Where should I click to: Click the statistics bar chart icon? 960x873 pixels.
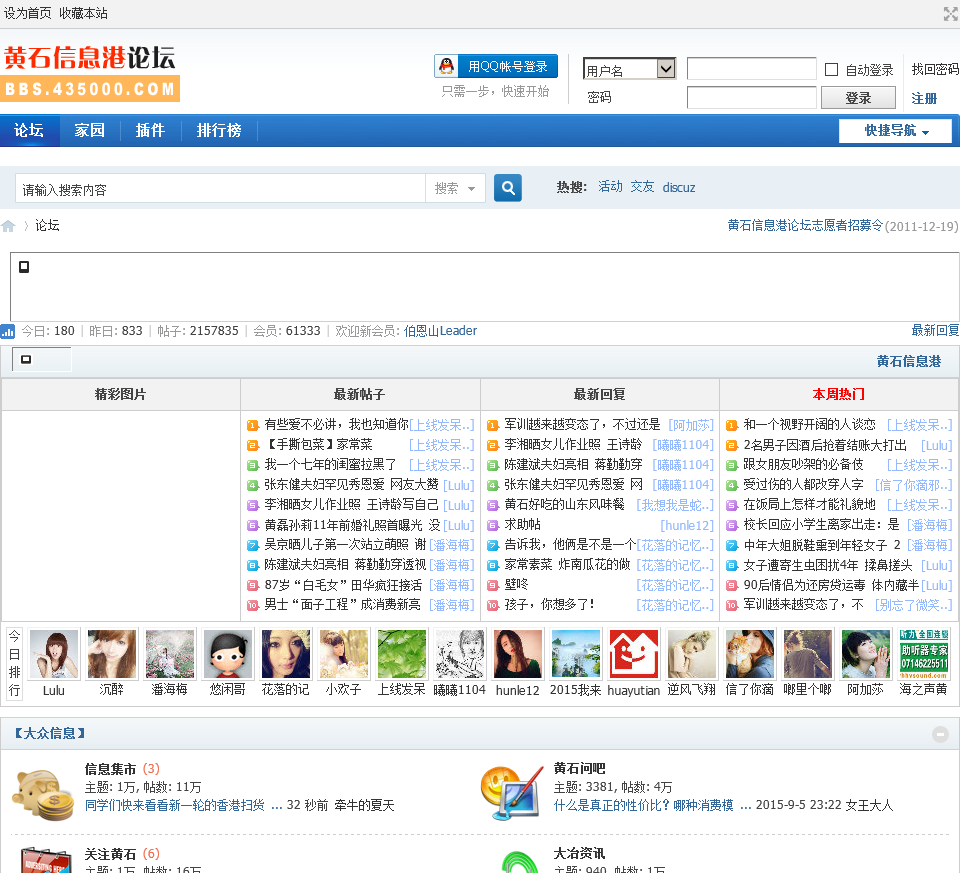tap(7, 331)
